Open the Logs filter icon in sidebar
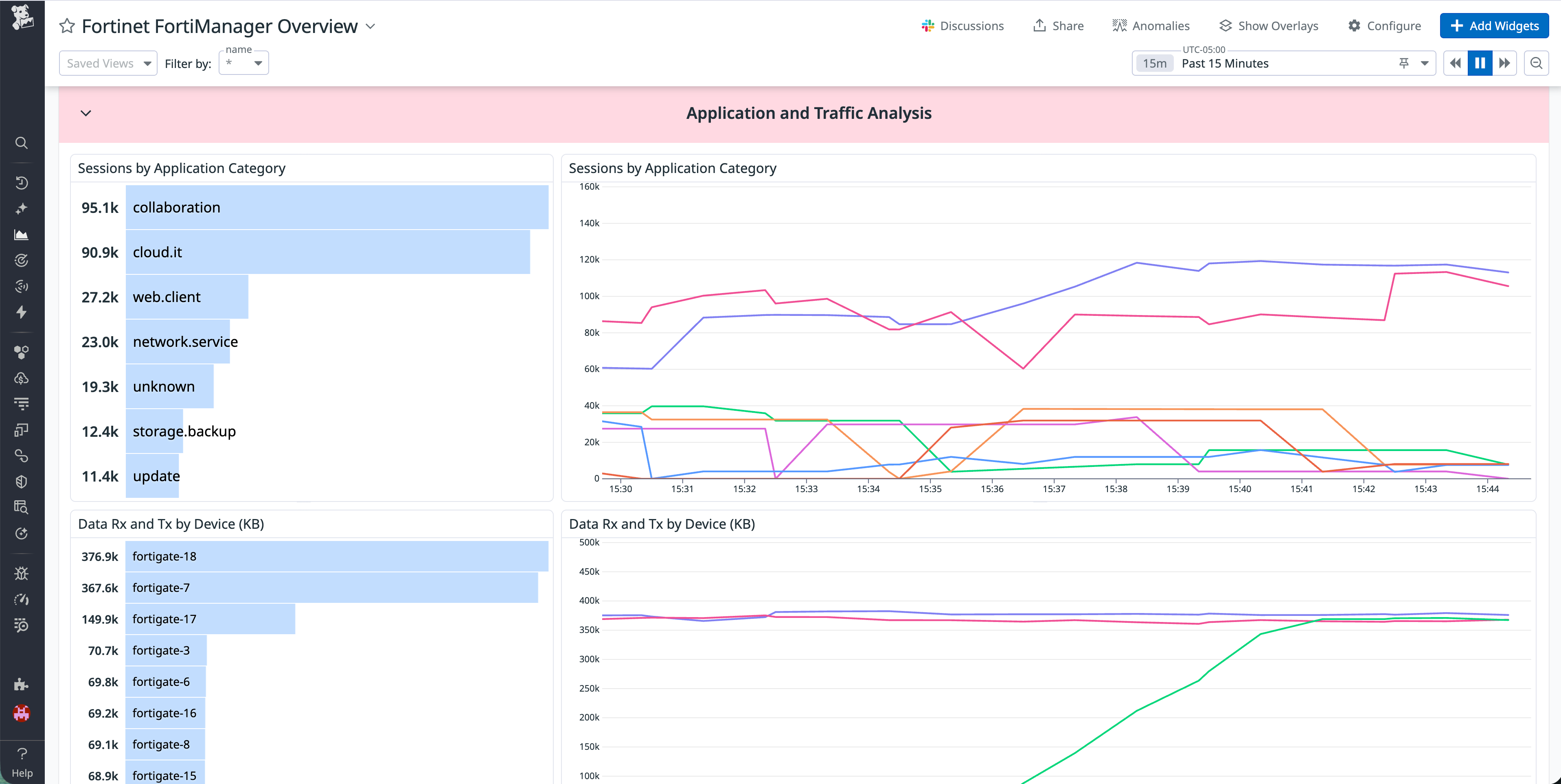This screenshot has height=784, width=1561. (22, 403)
